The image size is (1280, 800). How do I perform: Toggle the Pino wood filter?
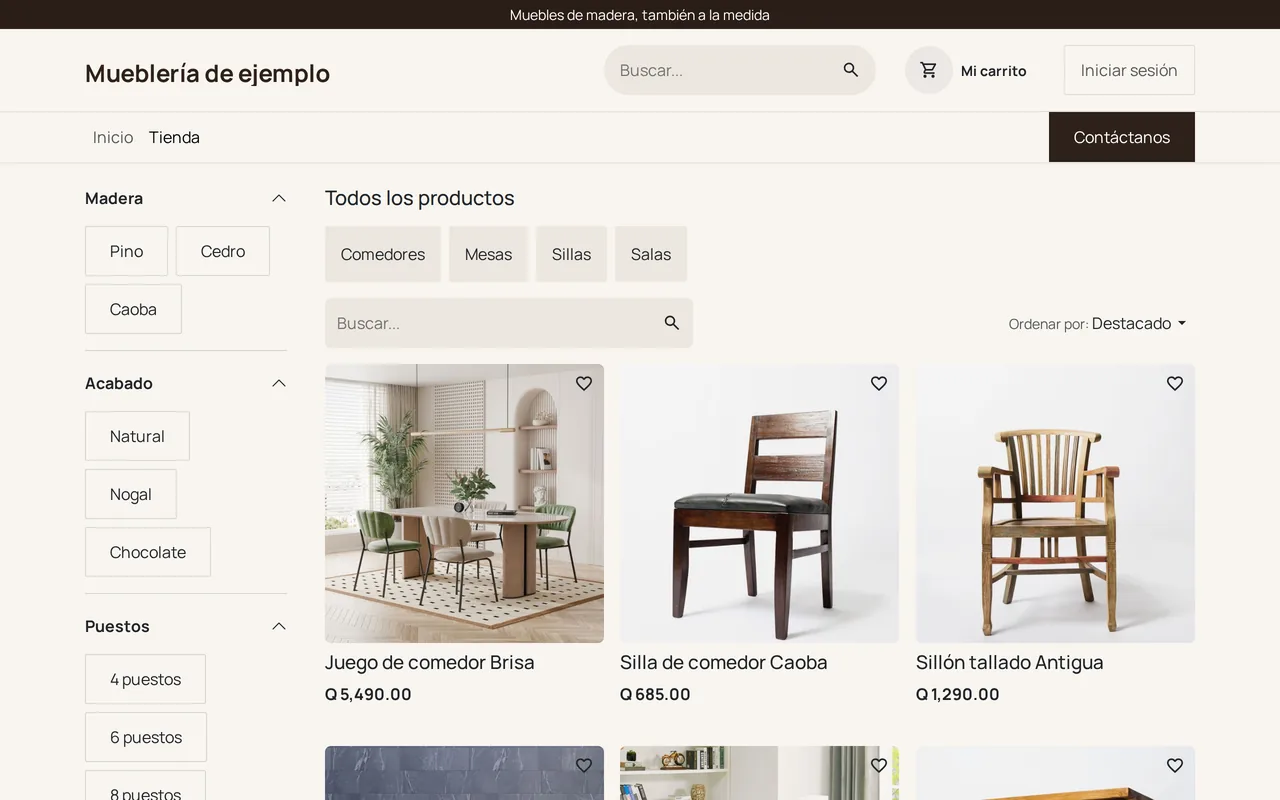click(x=126, y=251)
